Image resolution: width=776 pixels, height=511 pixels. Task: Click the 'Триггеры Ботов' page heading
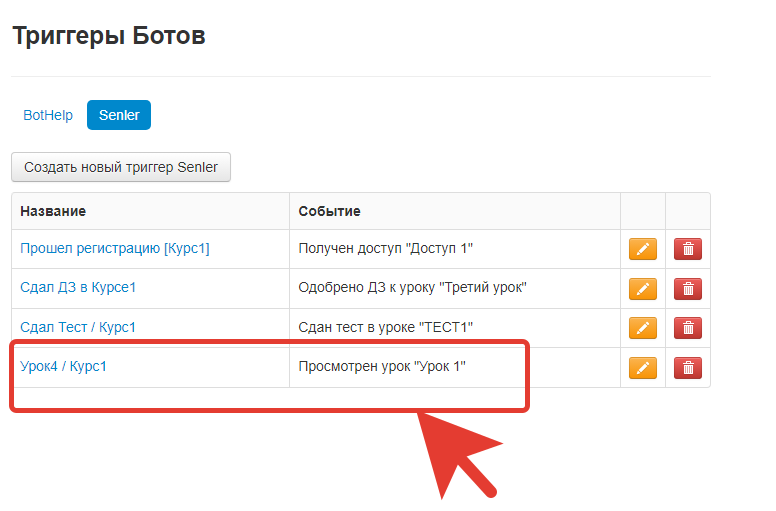pos(108,37)
